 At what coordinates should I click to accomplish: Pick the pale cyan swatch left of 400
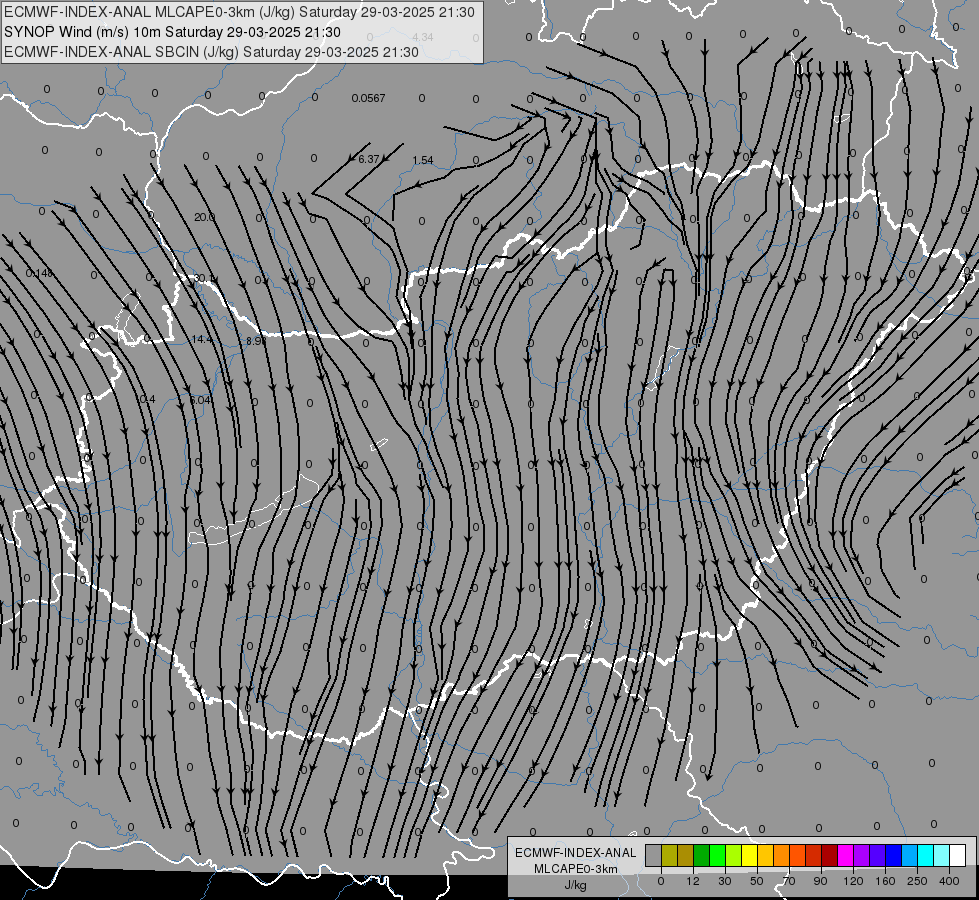click(942, 855)
